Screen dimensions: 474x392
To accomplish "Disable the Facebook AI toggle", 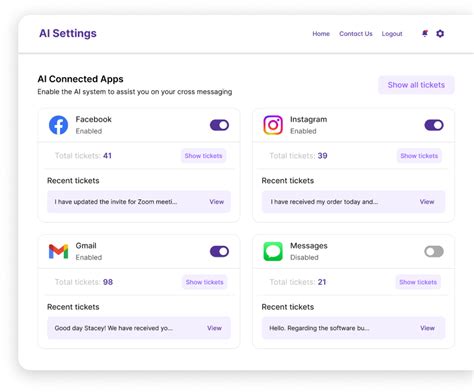I will (x=219, y=125).
